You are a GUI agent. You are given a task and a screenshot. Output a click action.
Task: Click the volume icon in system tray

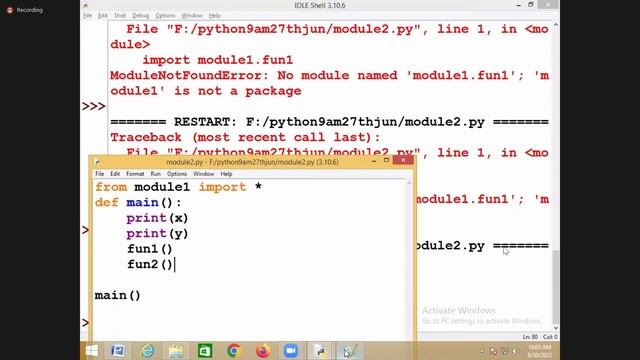click(516, 351)
